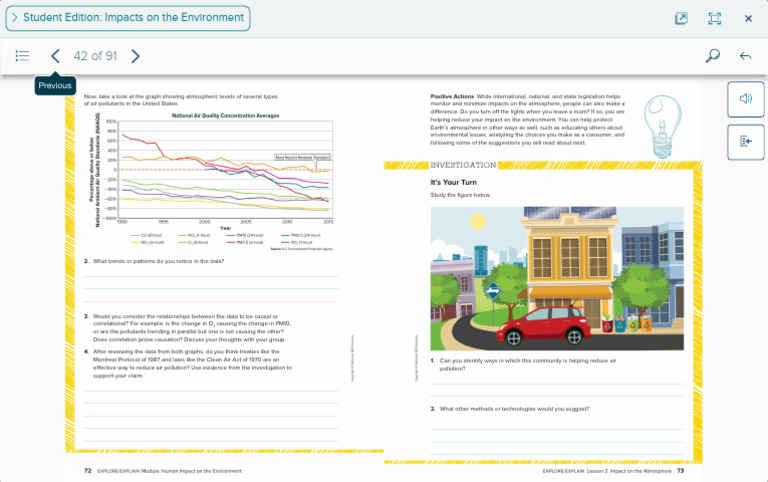
Task: Expand the Student Edition title dropdown
Action: 127,18
